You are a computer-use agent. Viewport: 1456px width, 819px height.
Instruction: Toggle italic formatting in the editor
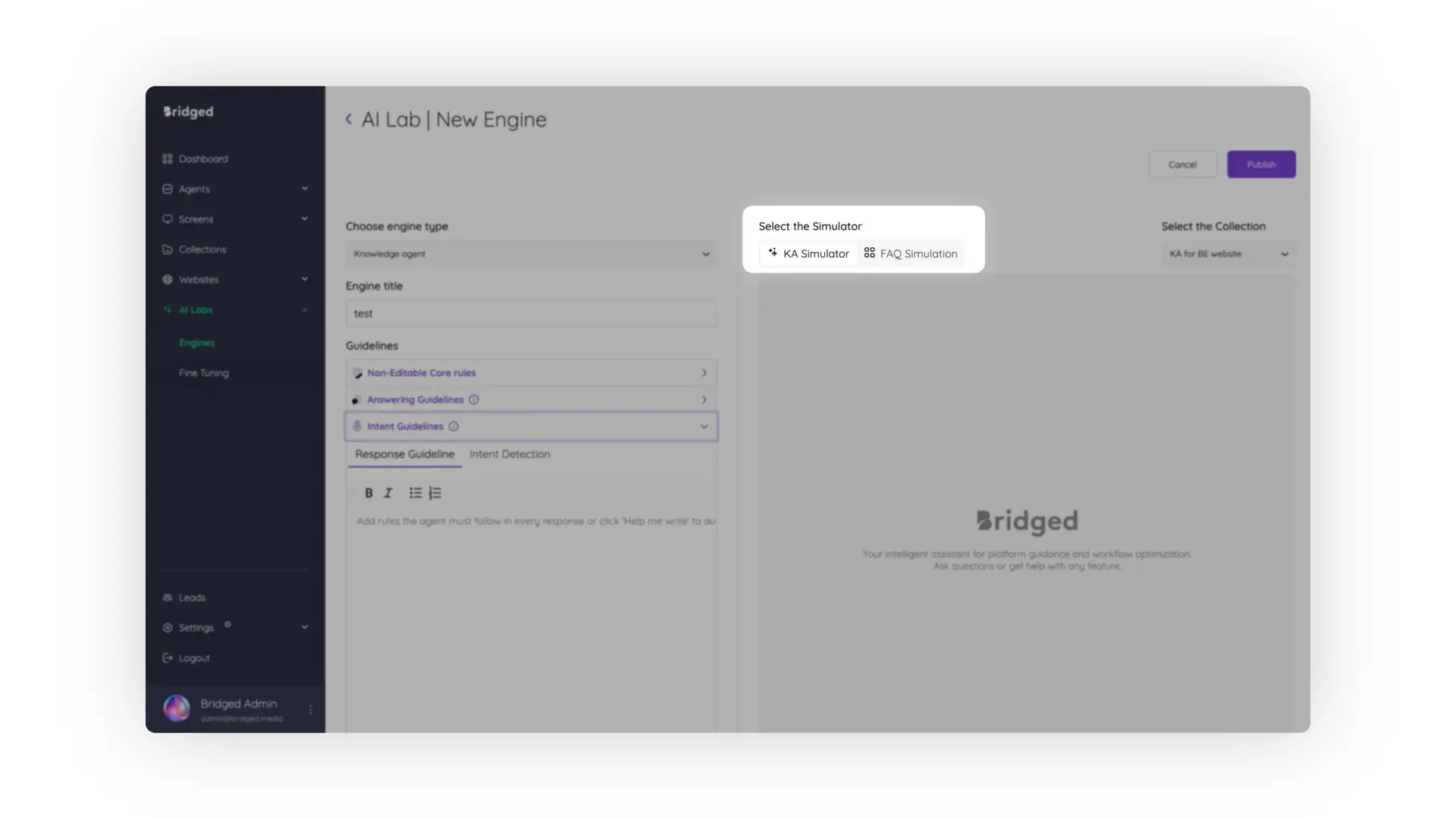388,493
